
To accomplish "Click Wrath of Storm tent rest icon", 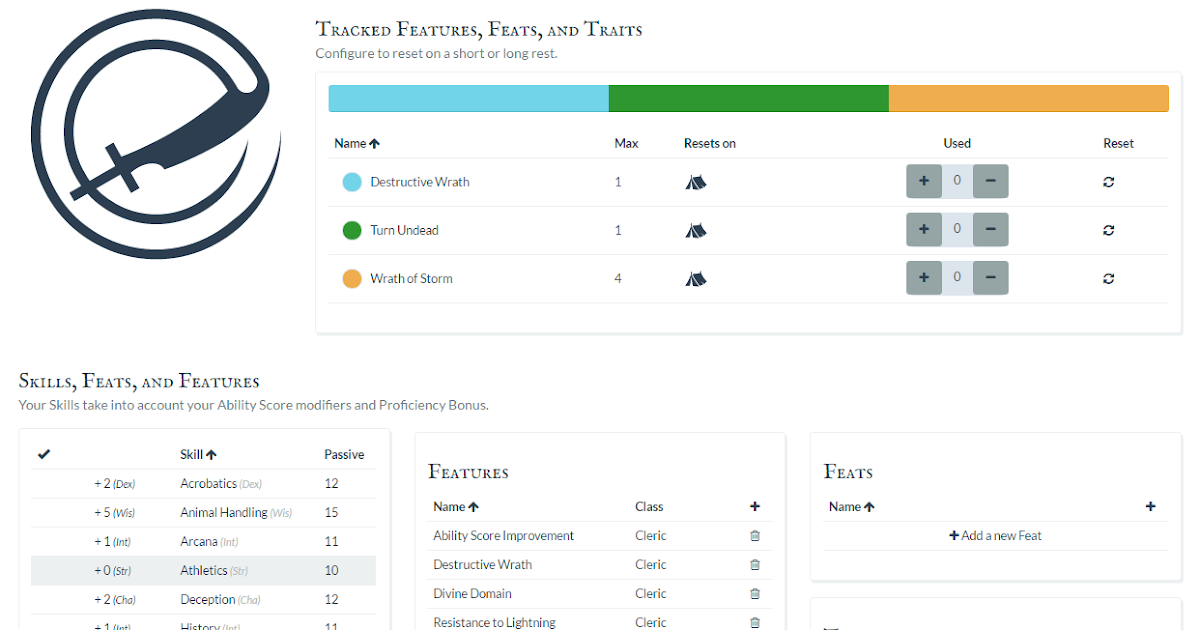I will point(696,278).
